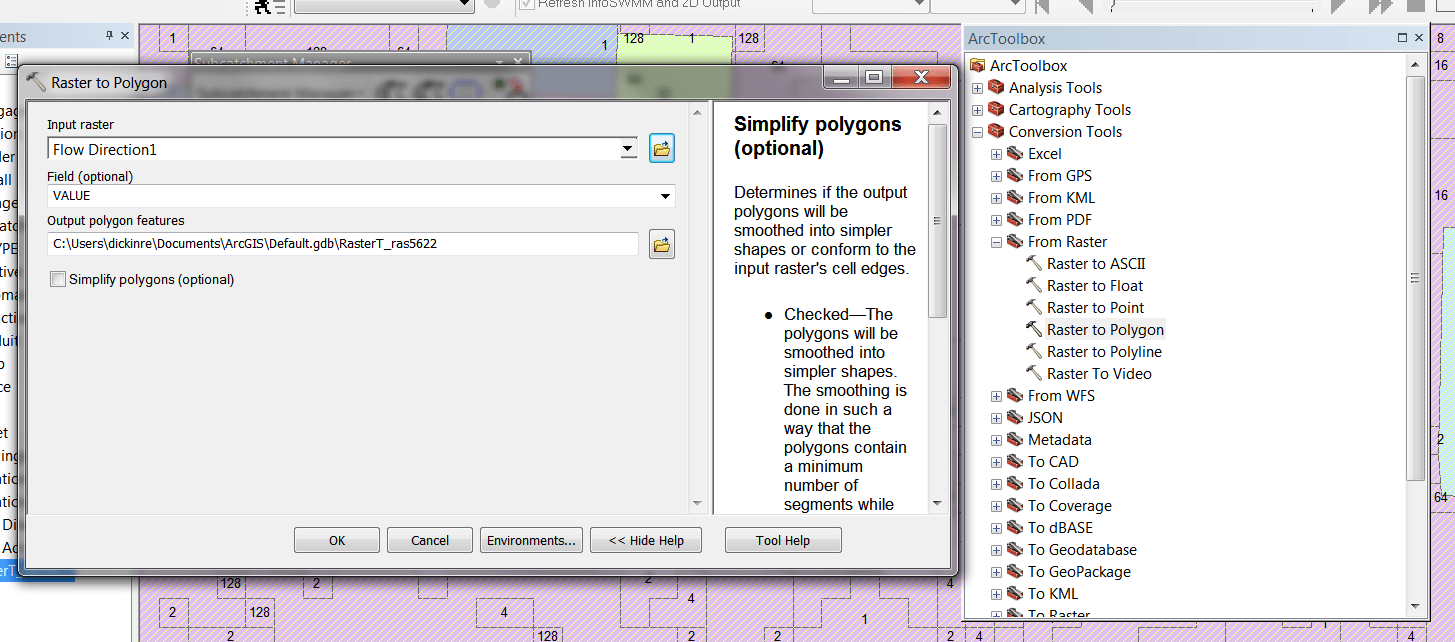The width and height of the screenshot is (1455, 642).
Task: Select the From KML label in ArcToolbox
Action: coord(1061,198)
